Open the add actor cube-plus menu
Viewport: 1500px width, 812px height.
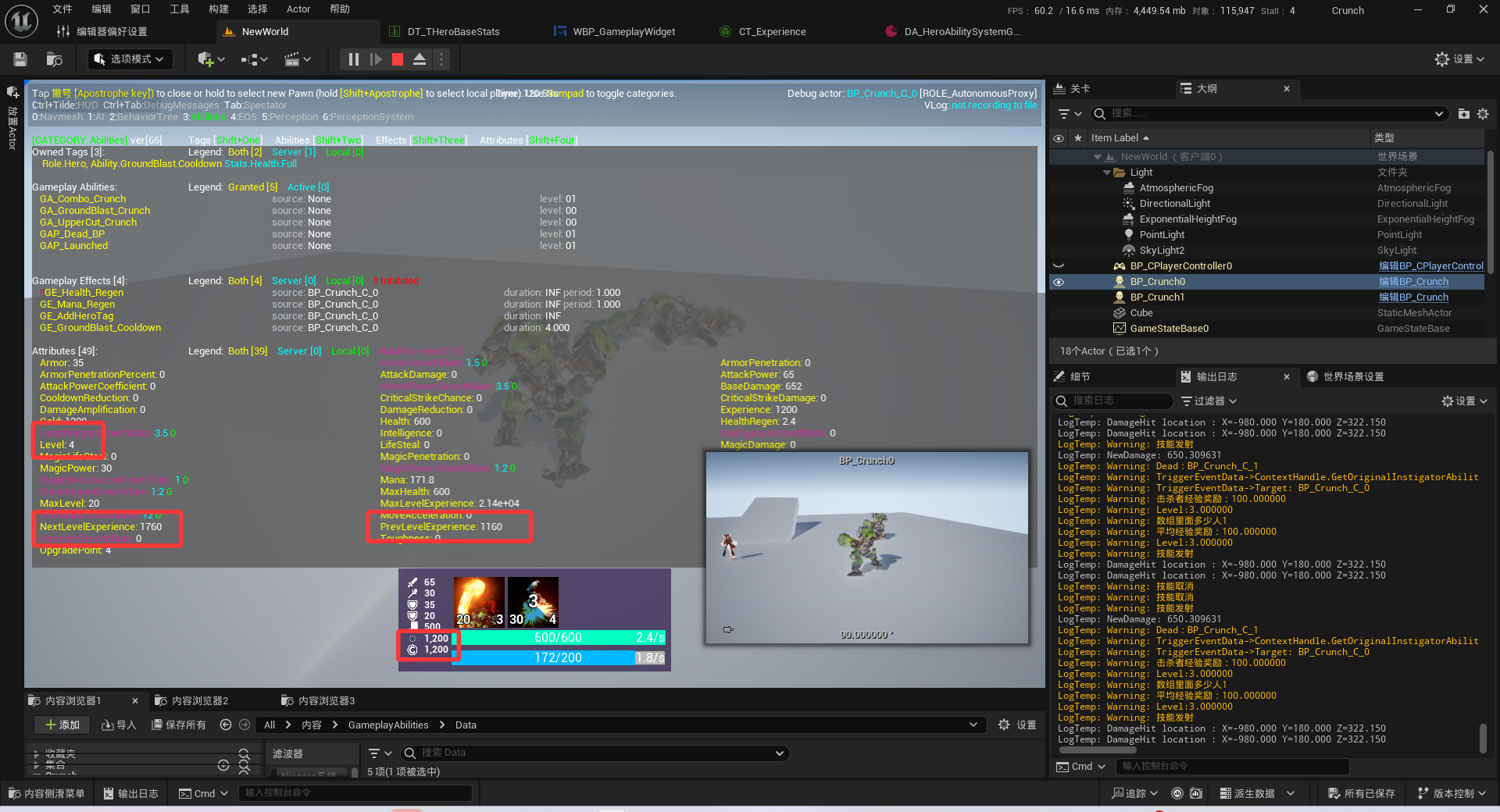(x=211, y=59)
